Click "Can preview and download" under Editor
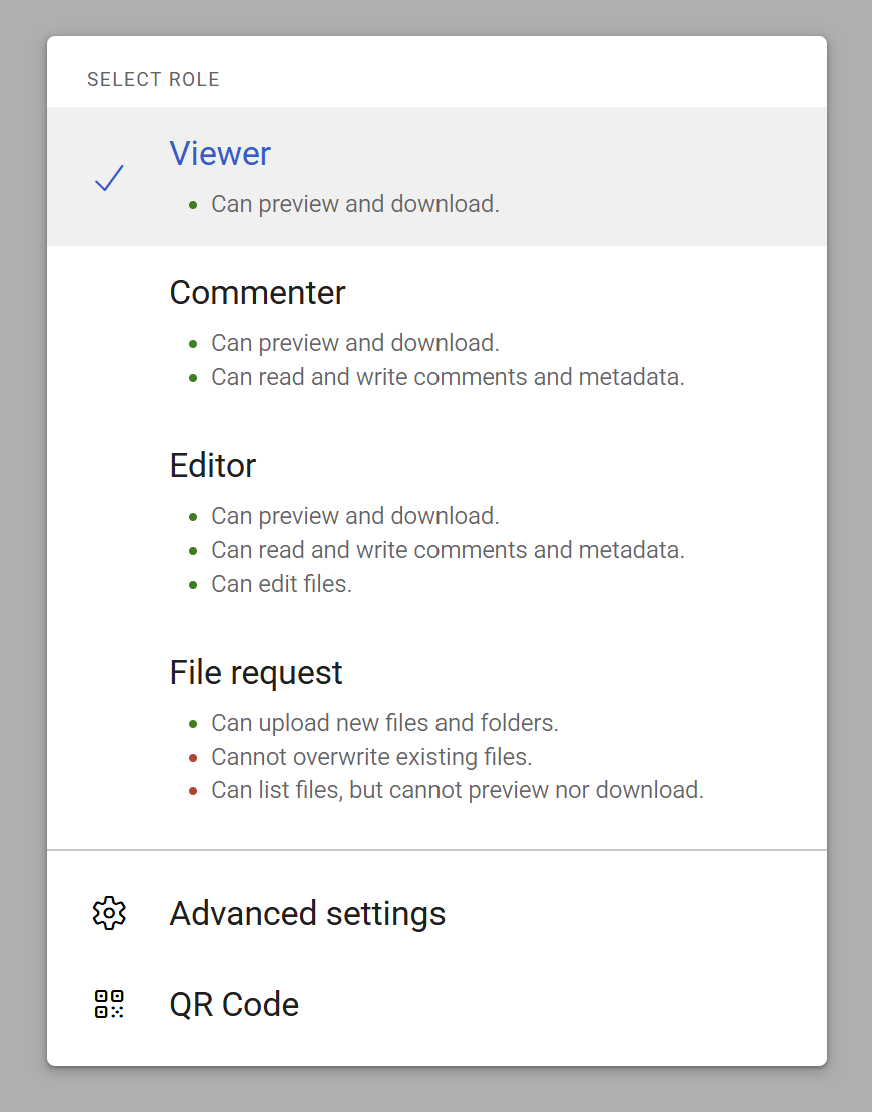 355,516
